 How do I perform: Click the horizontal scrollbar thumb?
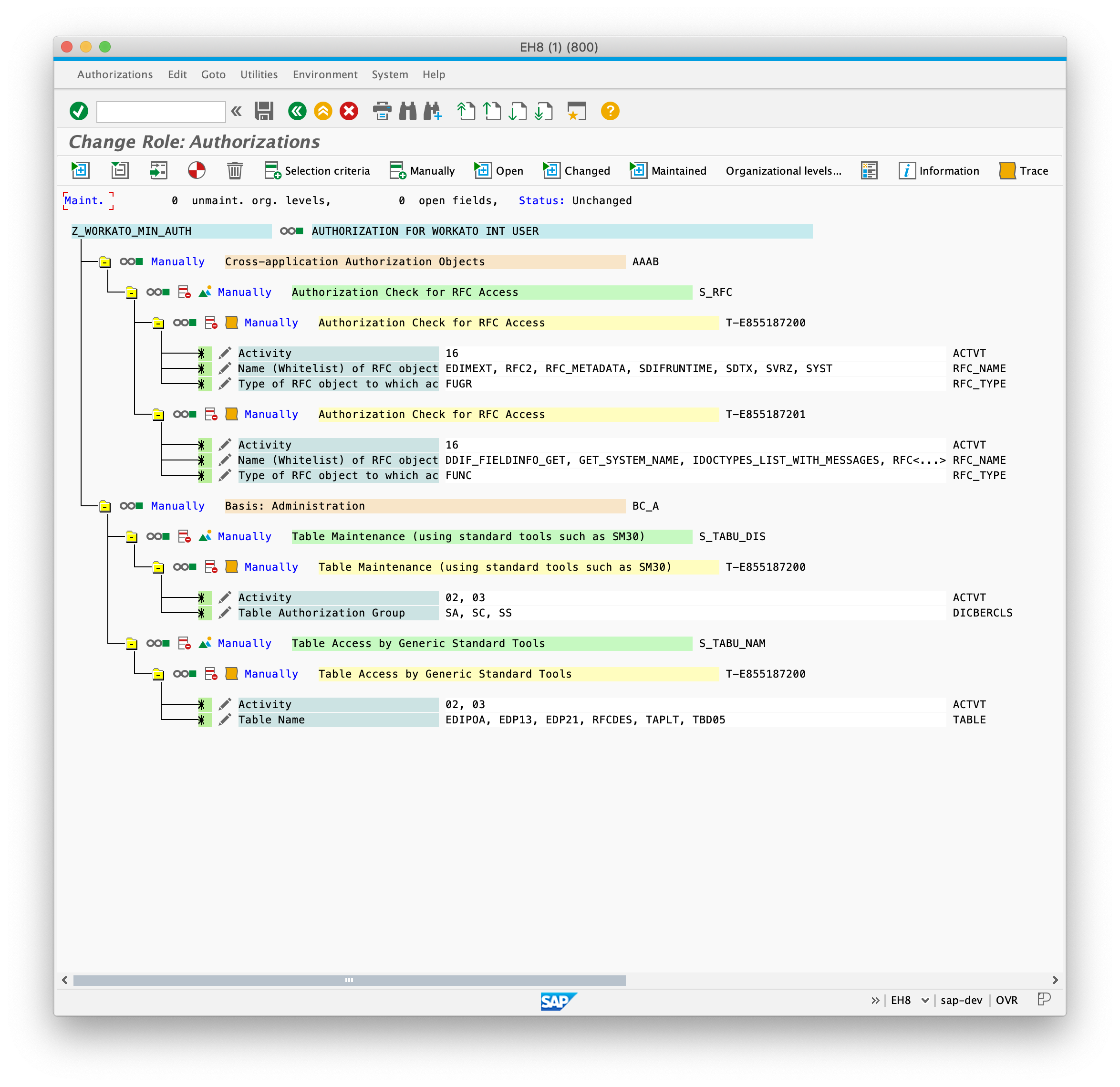tap(349, 980)
